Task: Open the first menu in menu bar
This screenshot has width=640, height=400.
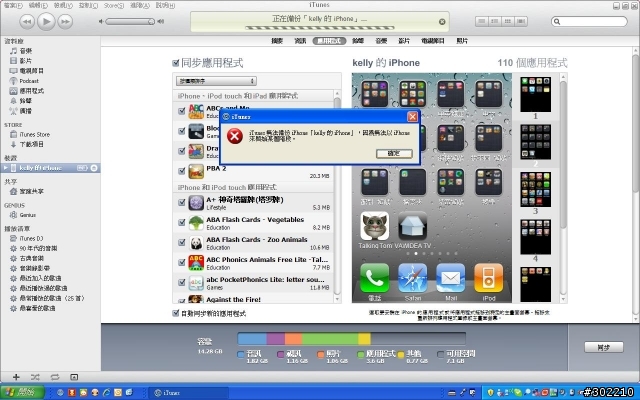Action: click(x=13, y=5)
